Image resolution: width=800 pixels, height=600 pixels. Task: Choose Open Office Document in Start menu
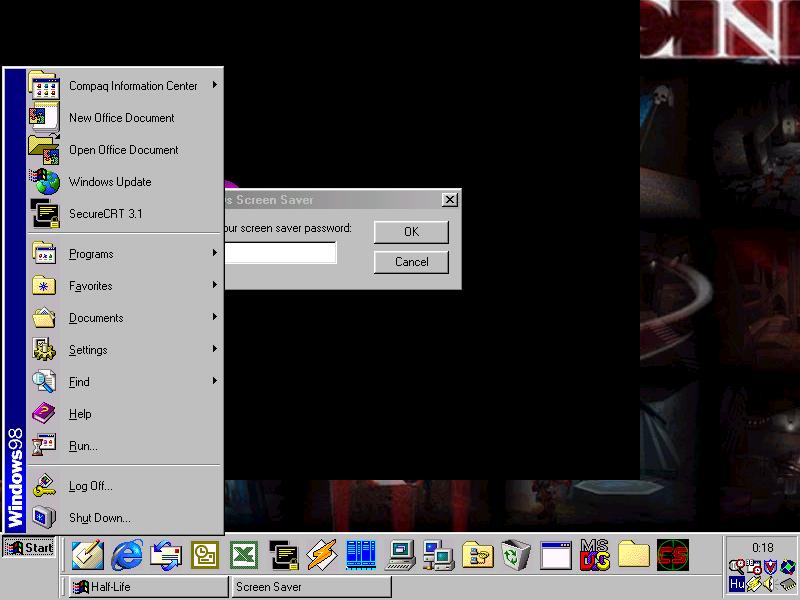click(124, 149)
